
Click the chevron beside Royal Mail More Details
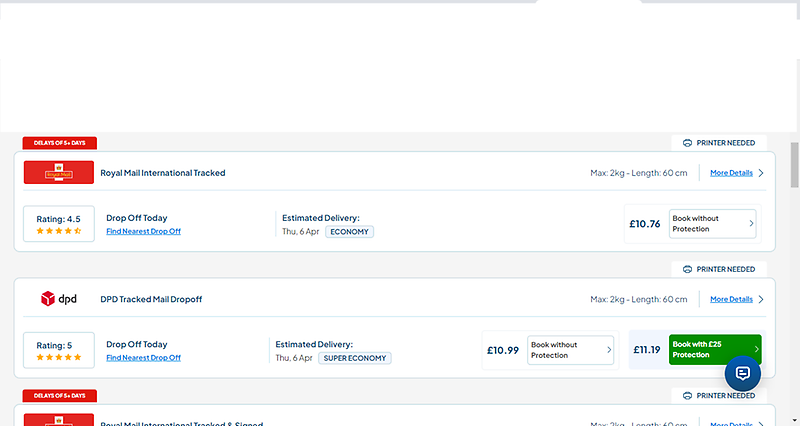click(x=761, y=173)
